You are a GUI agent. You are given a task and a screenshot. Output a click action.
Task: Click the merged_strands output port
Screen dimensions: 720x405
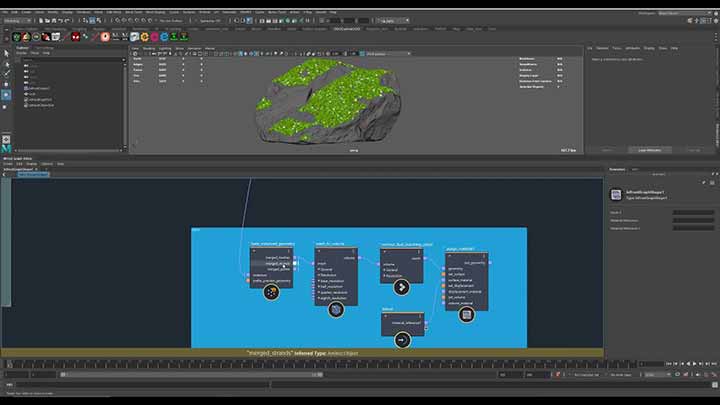tap(295, 263)
